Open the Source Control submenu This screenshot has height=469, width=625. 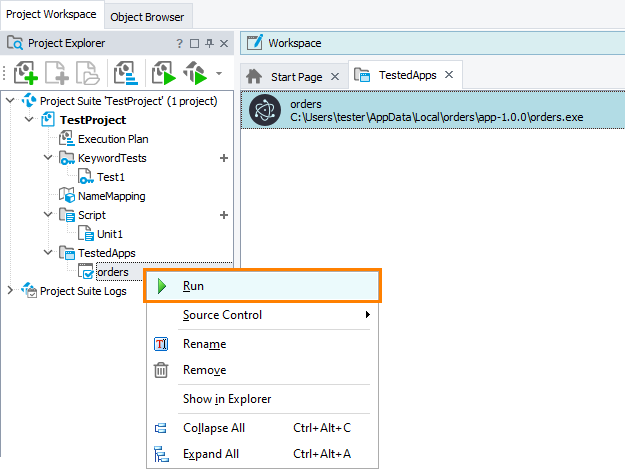[222, 315]
